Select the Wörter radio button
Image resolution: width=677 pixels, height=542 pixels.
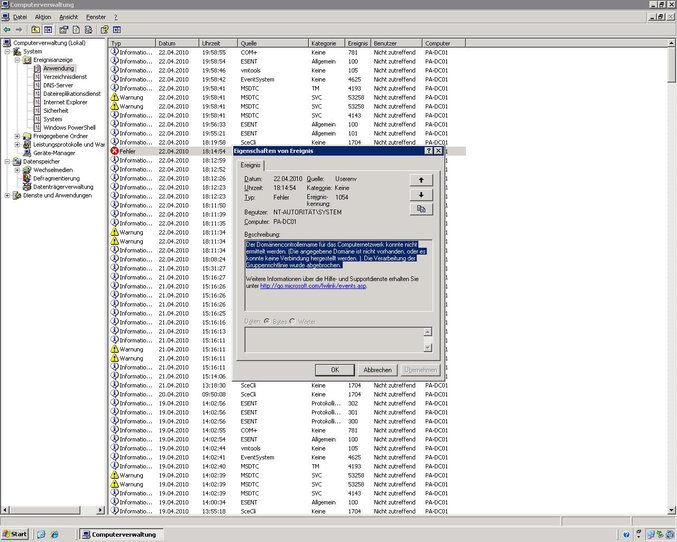[292, 321]
